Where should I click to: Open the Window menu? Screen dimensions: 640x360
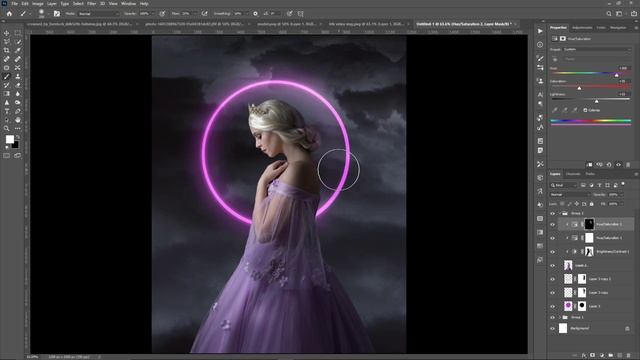[x=129, y=4]
